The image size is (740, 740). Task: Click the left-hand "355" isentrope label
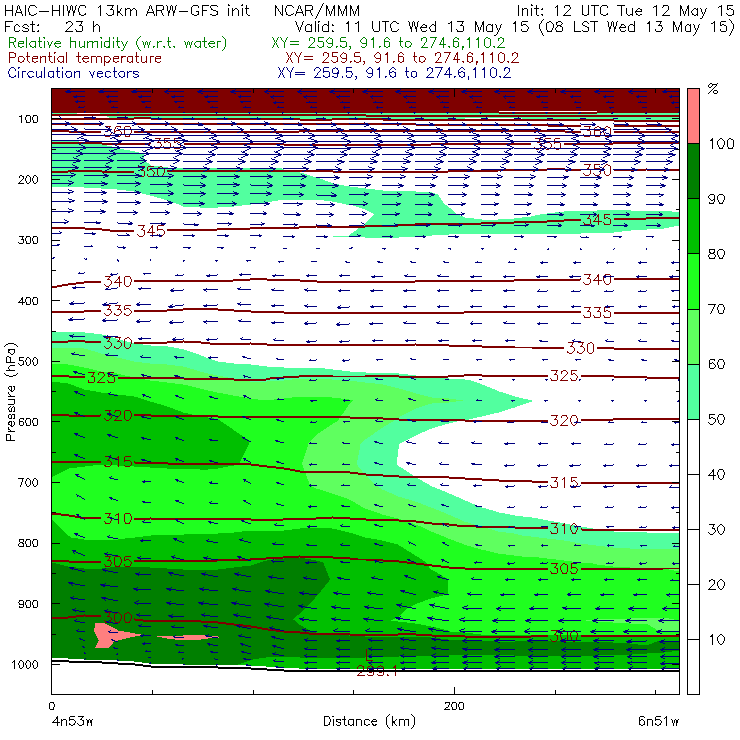(167, 143)
